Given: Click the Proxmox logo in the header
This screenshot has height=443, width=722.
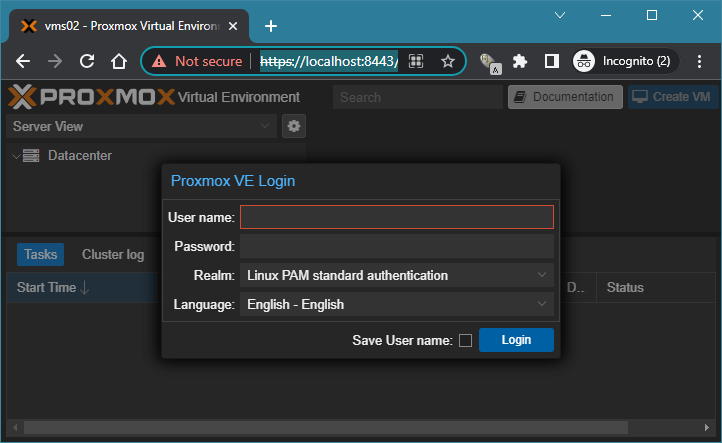Looking at the screenshot, I should click(90, 97).
